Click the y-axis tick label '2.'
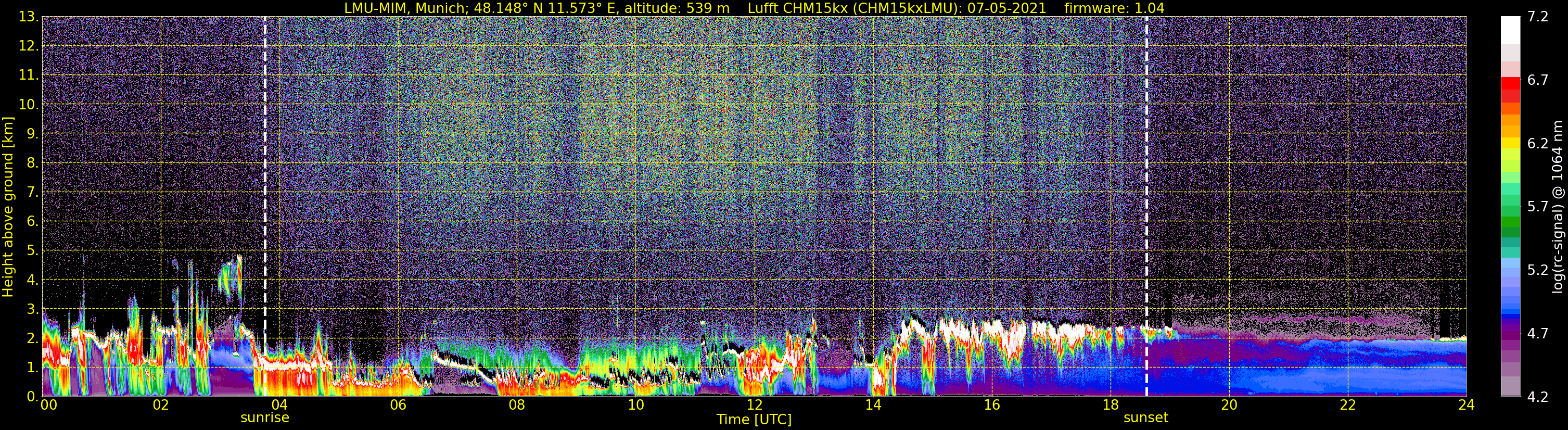Screen dimensions: 1568x430 [x=32, y=338]
